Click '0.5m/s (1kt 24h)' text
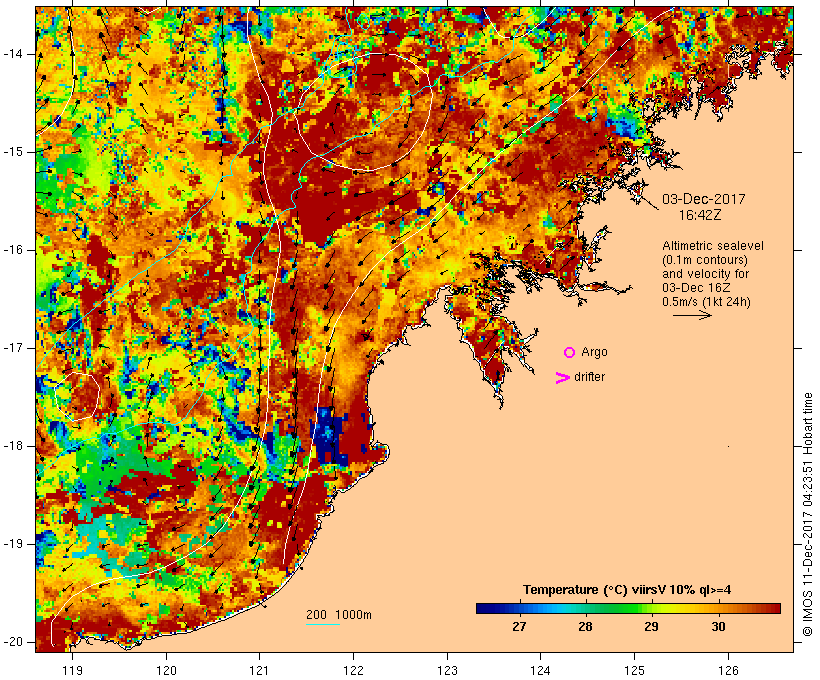Viewport: 820px width, 680px height. (706, 302)
